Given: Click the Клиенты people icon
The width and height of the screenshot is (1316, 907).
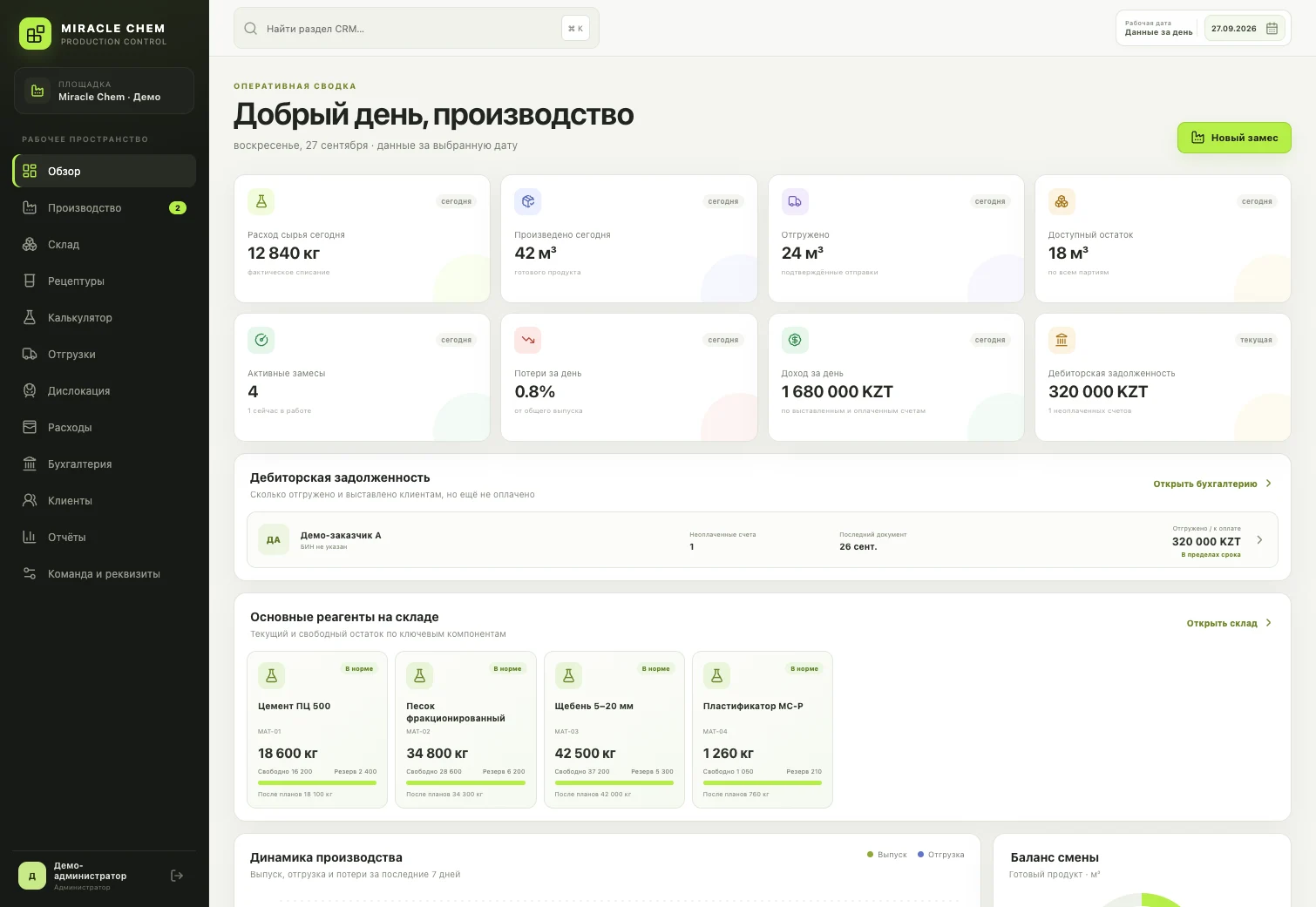Looking at the screenshot, I should tap(30, 500).
